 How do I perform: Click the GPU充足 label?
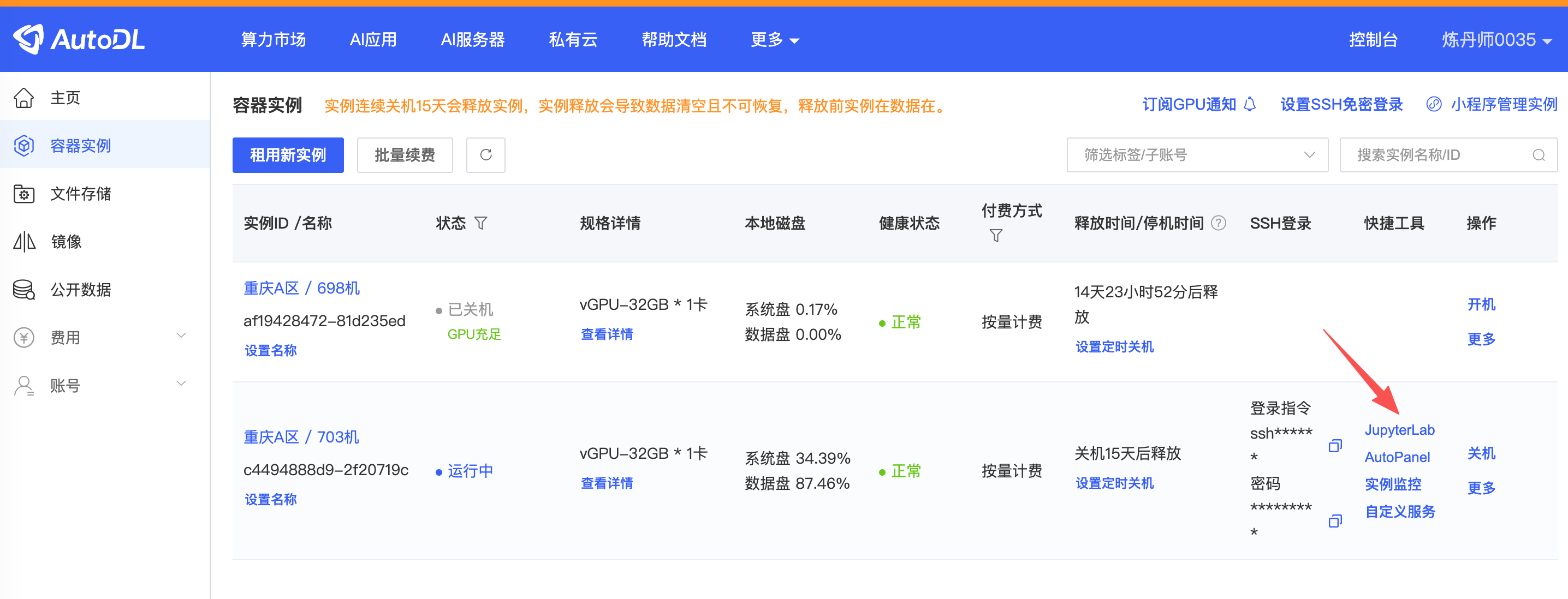pos(473,334)
